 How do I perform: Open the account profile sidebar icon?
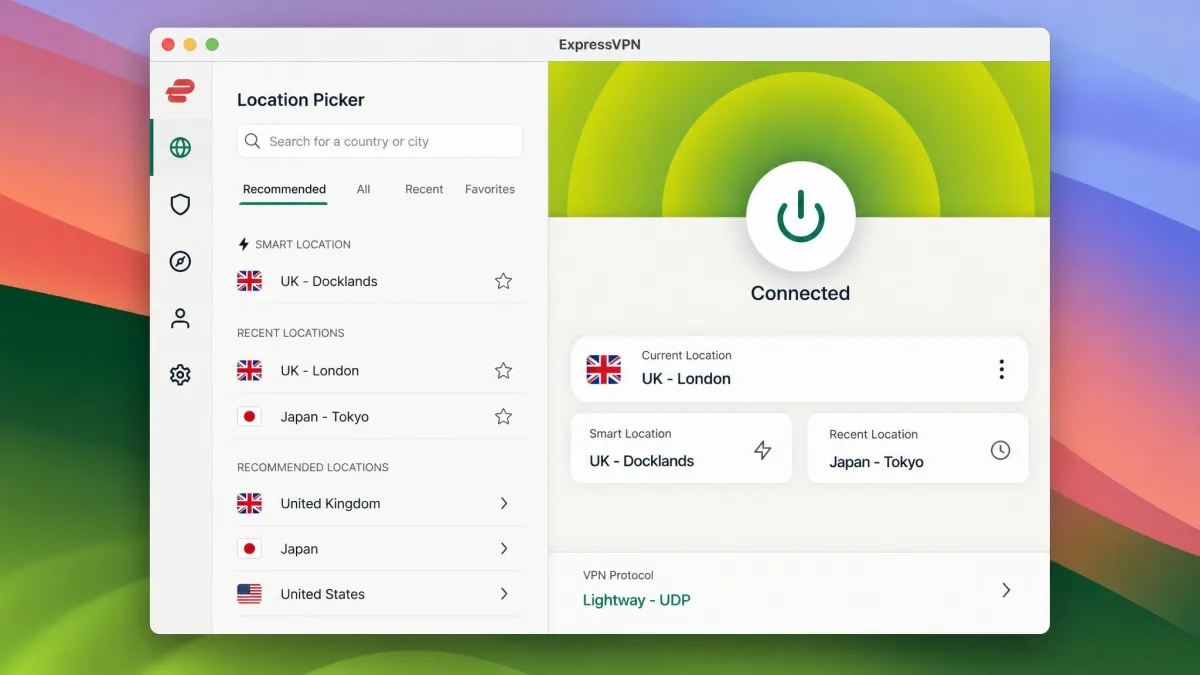[180, 319]
